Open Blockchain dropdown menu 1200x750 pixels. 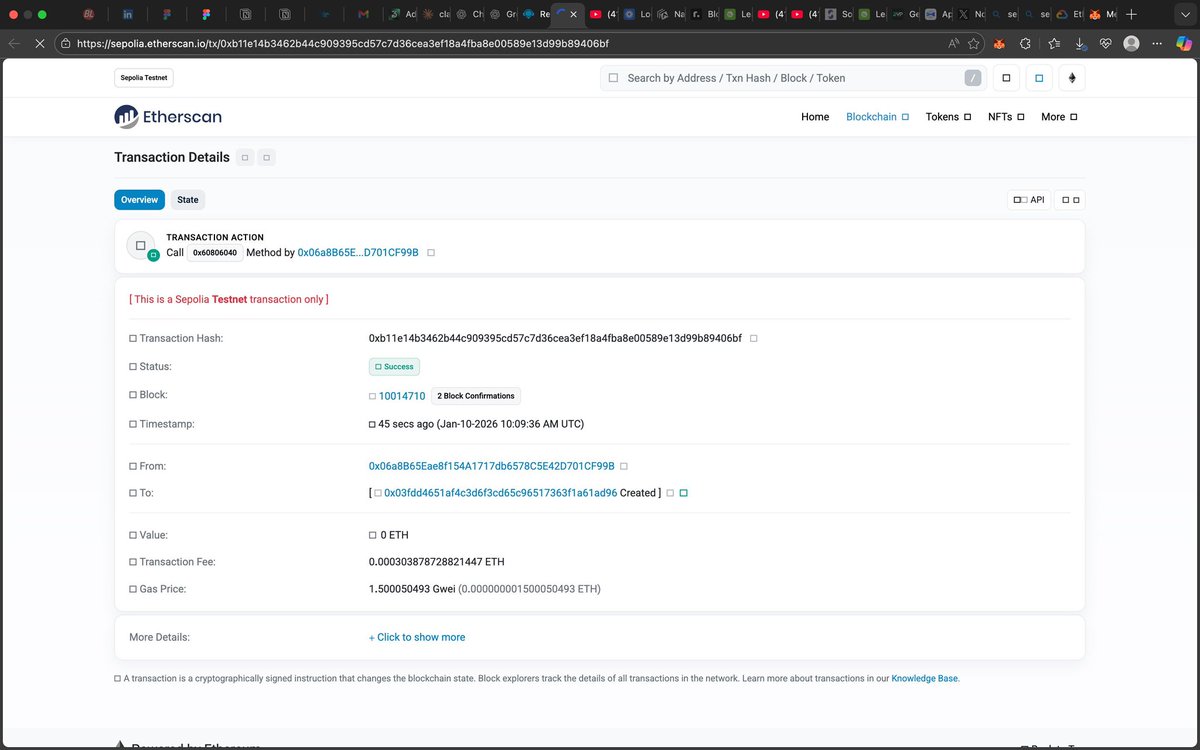(877, 117)
